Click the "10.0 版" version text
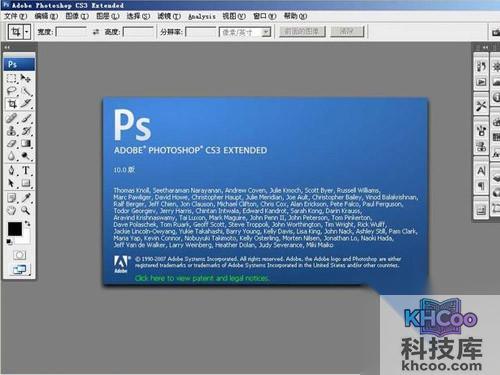500x375 pixels. click(x=124, y=170)
